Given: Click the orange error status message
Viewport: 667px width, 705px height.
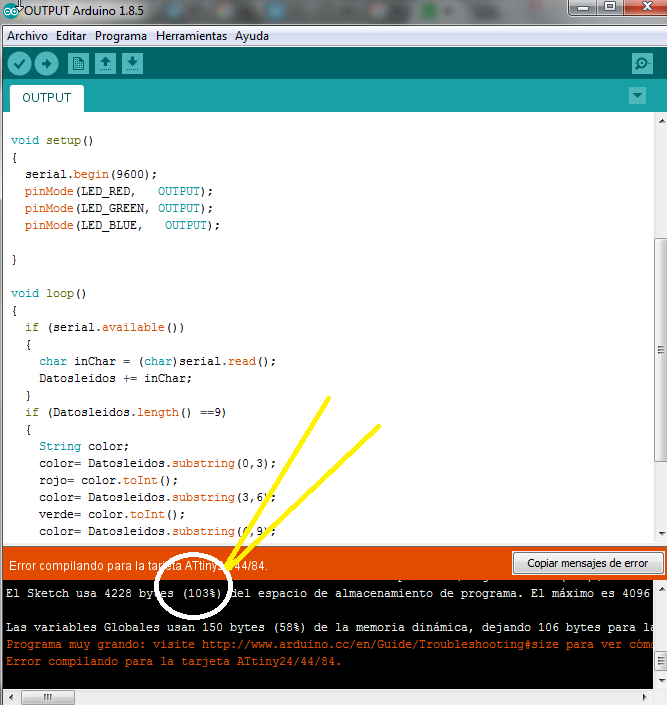Looking at the screenshot, I should 139,566.
